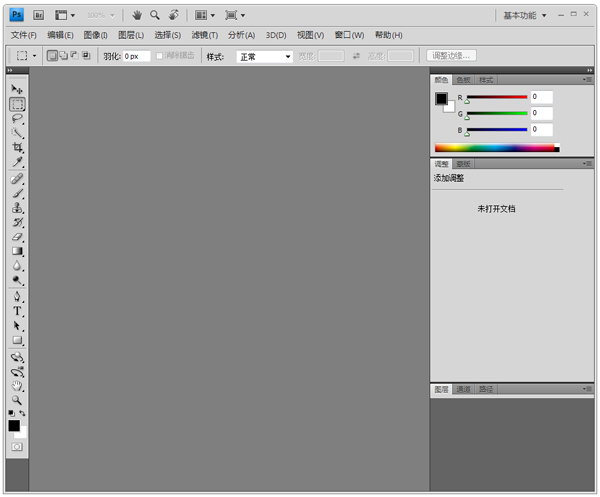Click the 羽化 feather input field
Viewport: 600px width, 497px height.
click(x=136, y=56)
